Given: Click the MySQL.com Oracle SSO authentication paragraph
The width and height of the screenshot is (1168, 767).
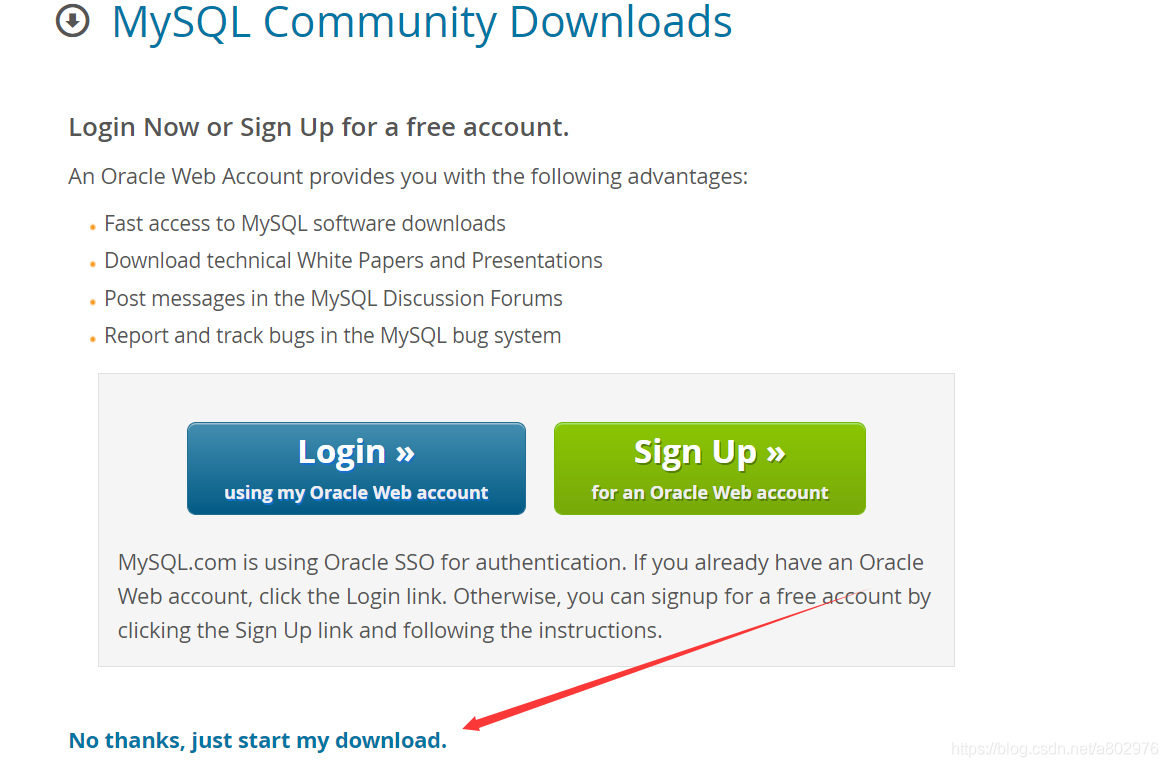Looking at the screenshot, I should [x=524, y=596].
